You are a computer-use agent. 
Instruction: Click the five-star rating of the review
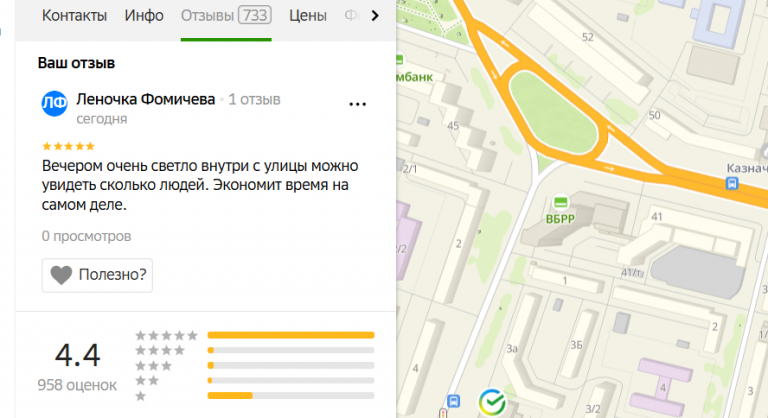pyautogui.click(x=68, y=146)
